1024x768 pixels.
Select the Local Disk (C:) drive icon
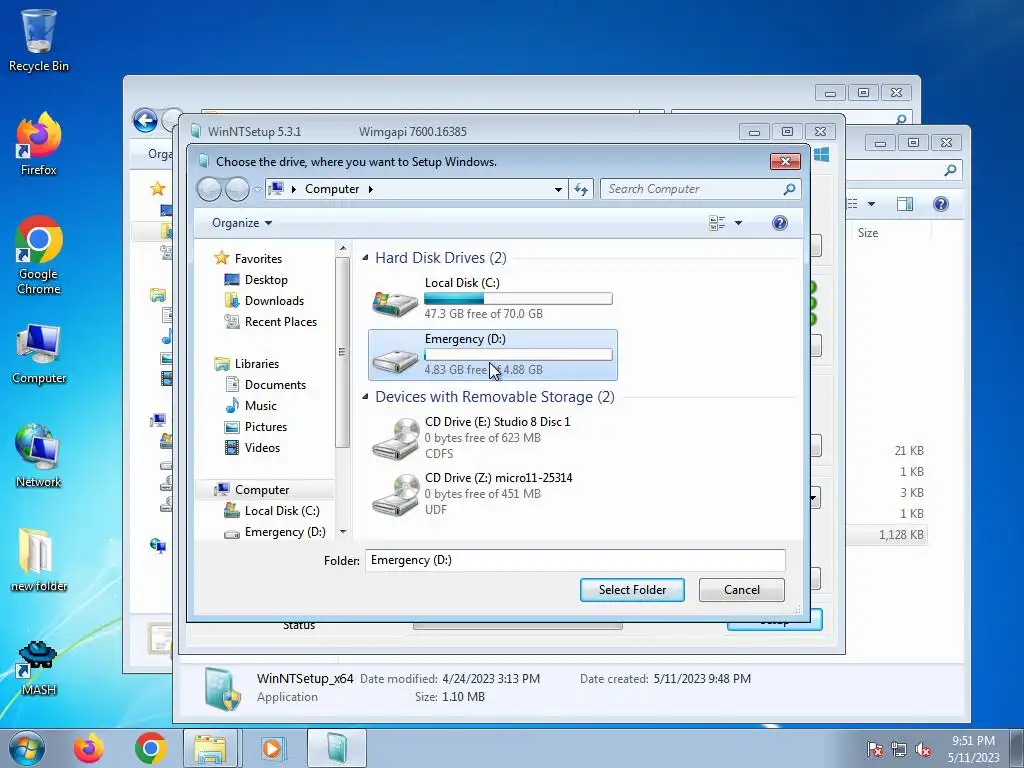click(x=395, y=303)
